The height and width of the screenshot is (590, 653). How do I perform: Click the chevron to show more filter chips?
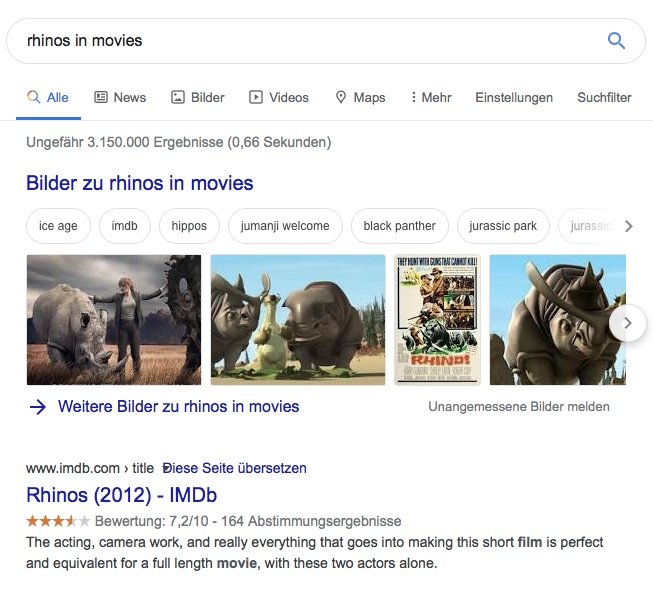pos(628,226)
